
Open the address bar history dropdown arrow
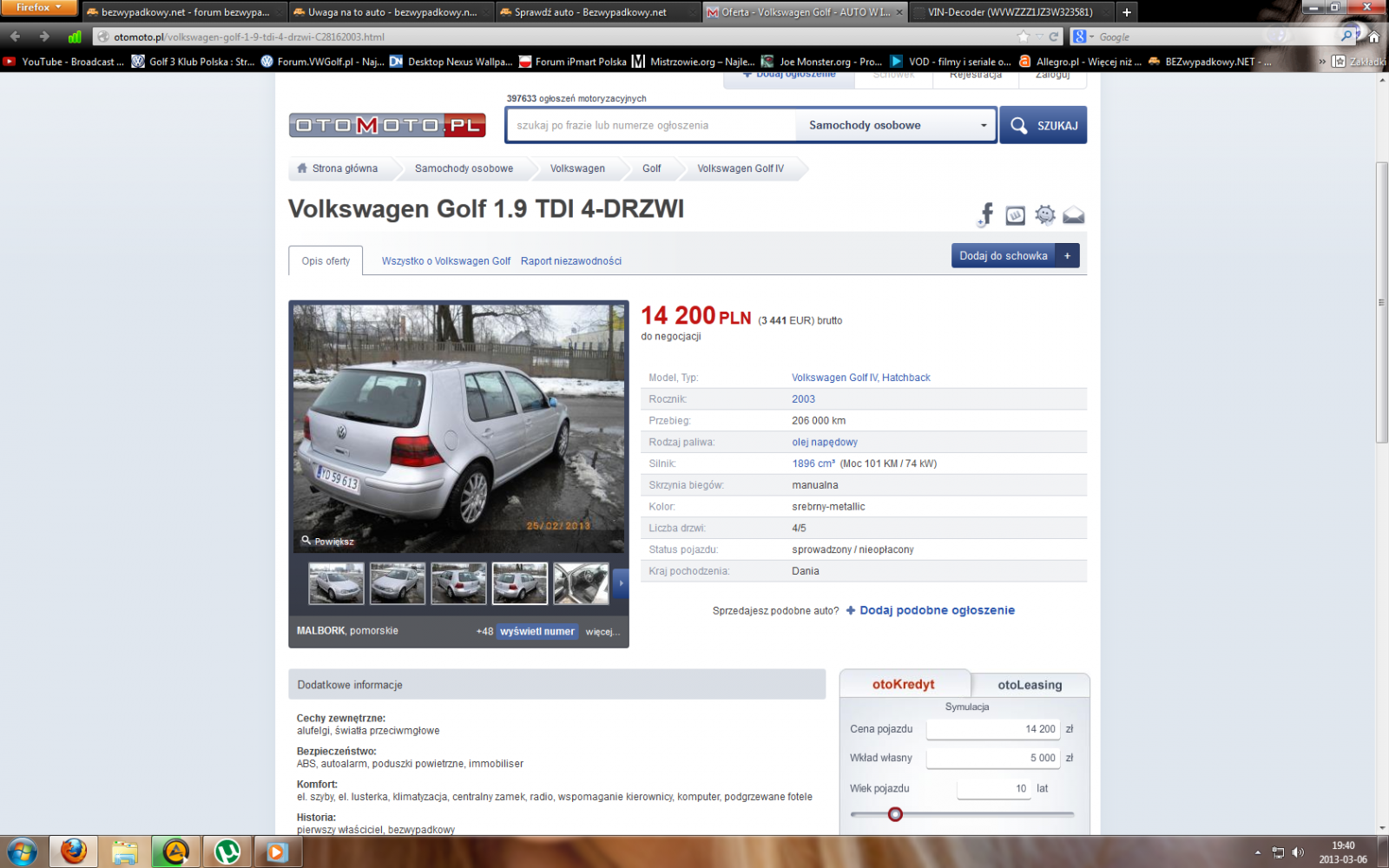[x=1039, y=36]
